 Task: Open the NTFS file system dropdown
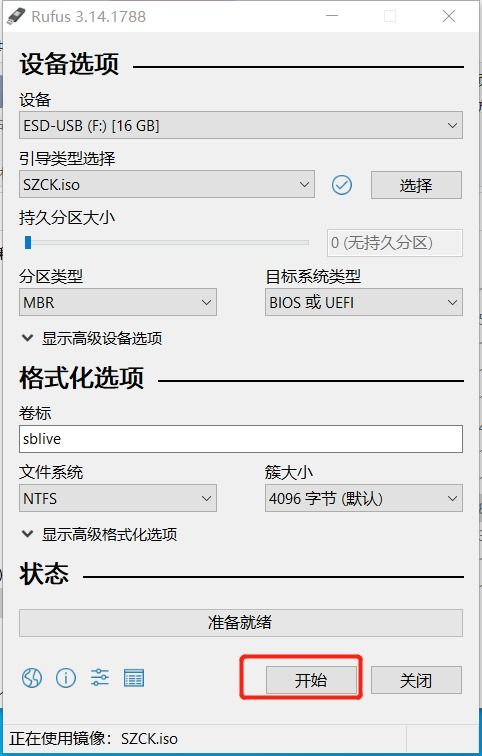click(118, 498)
